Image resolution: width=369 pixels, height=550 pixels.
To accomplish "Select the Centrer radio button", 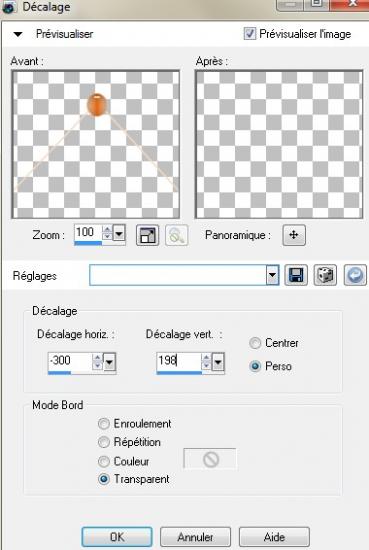I will (255, 343).
